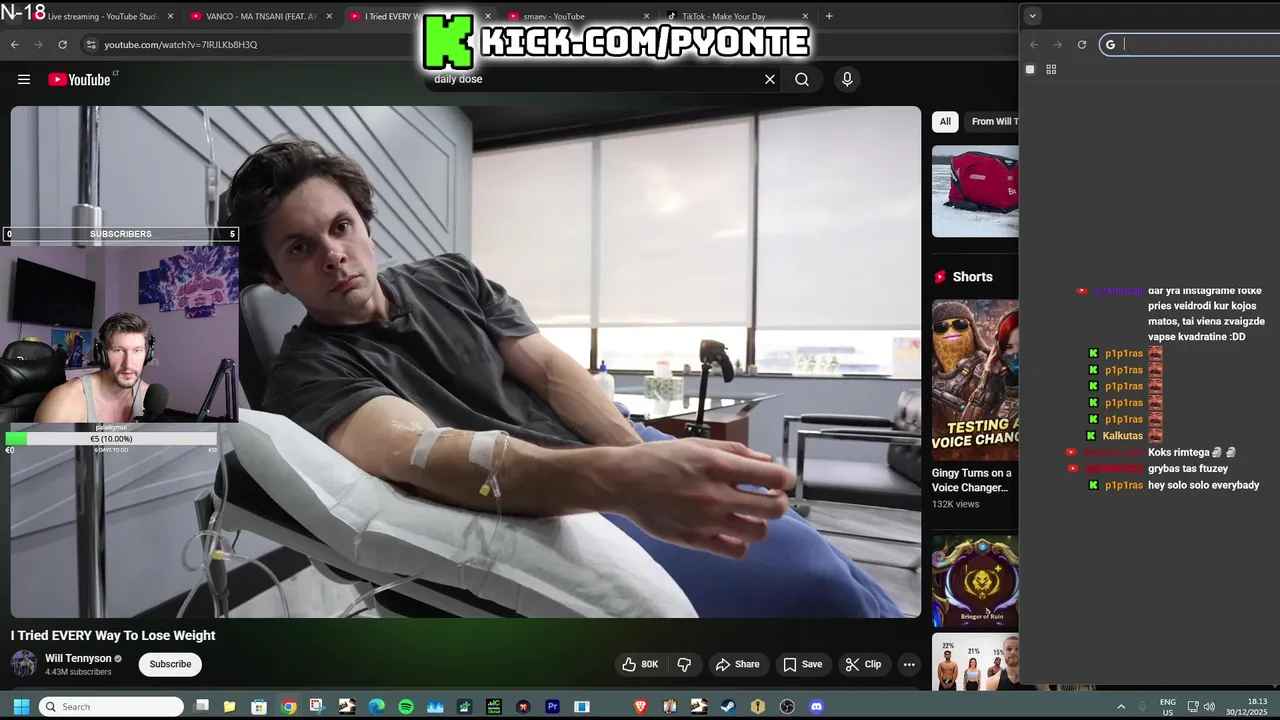Reload the page in the side browser window

tap(1082, 44)
